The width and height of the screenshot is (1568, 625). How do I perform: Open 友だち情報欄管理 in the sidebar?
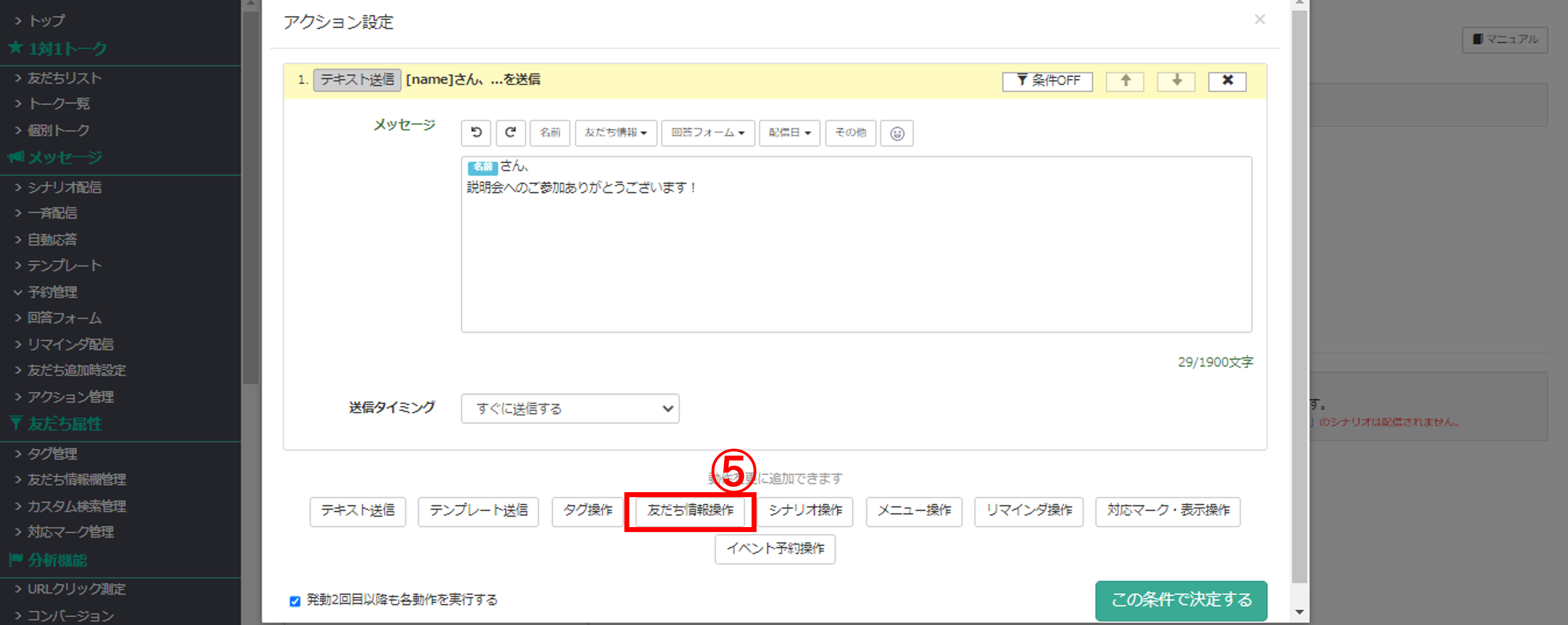pos(77,480)
